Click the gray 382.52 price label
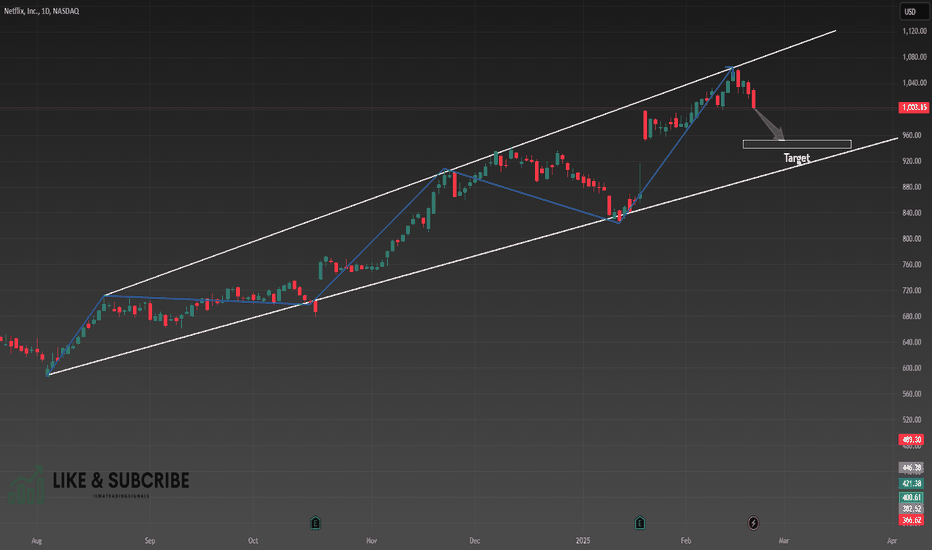932x550 pixels. pos(911,509)
